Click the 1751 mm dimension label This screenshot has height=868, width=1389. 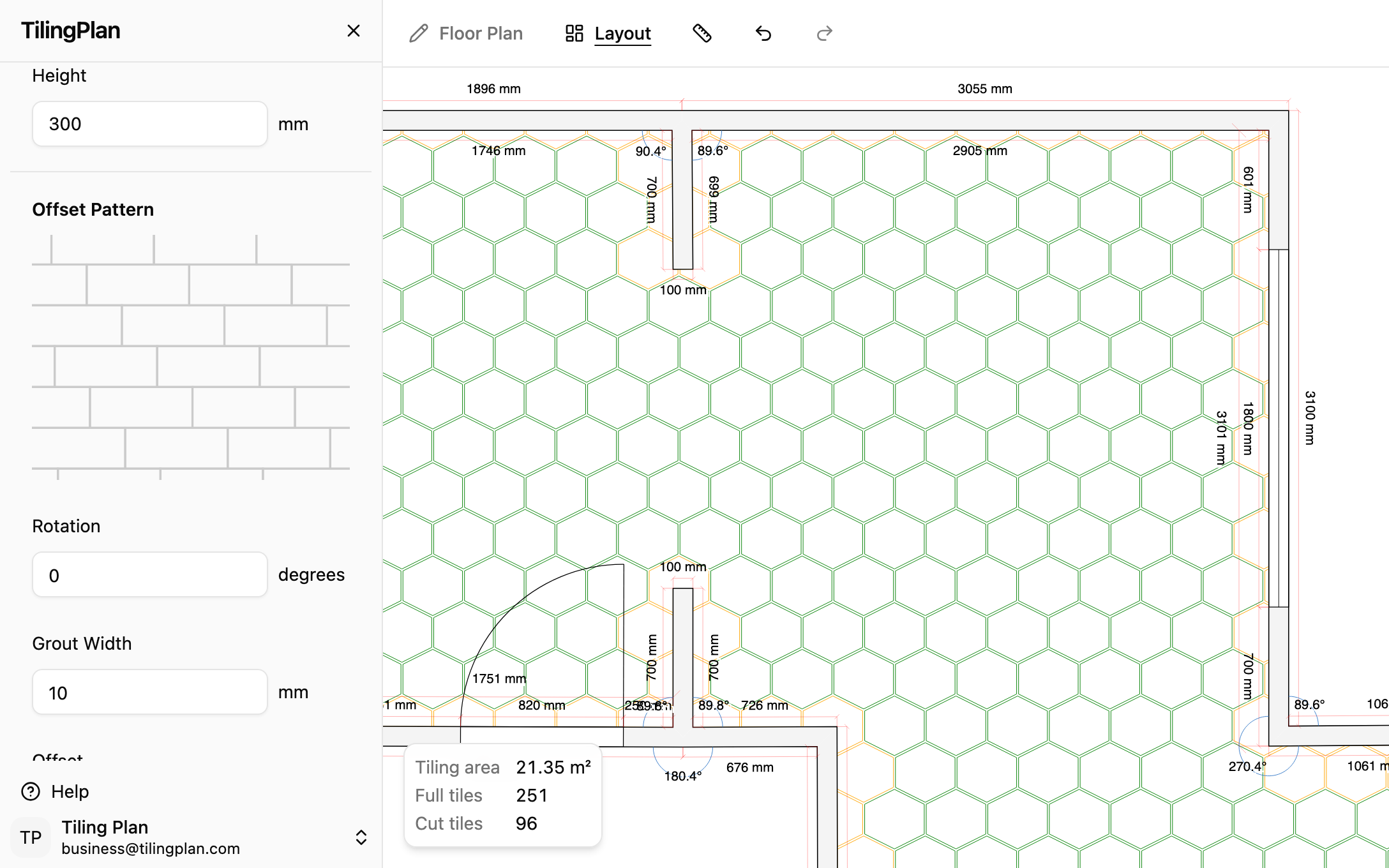pyautogui.click(x=499, y=678)
